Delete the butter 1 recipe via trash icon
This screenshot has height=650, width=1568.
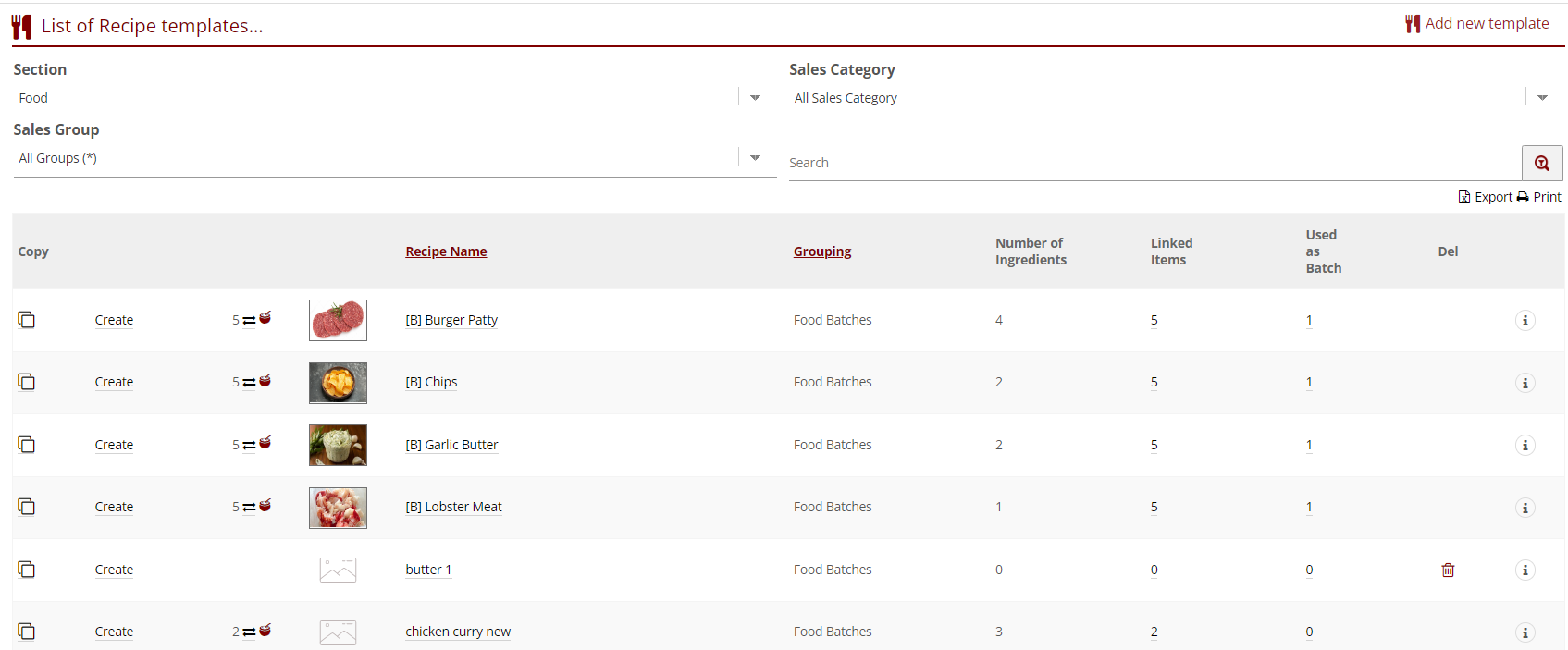click(1448, 570)
